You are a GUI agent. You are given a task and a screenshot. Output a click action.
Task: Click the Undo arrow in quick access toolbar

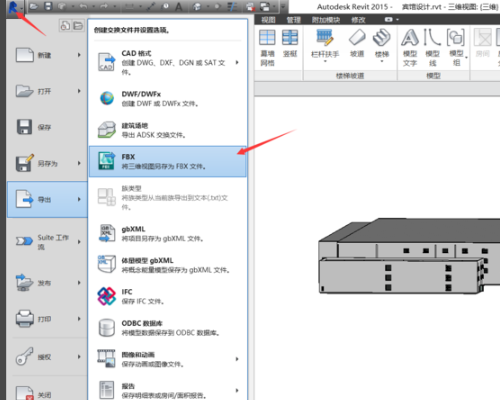point(83,6)
